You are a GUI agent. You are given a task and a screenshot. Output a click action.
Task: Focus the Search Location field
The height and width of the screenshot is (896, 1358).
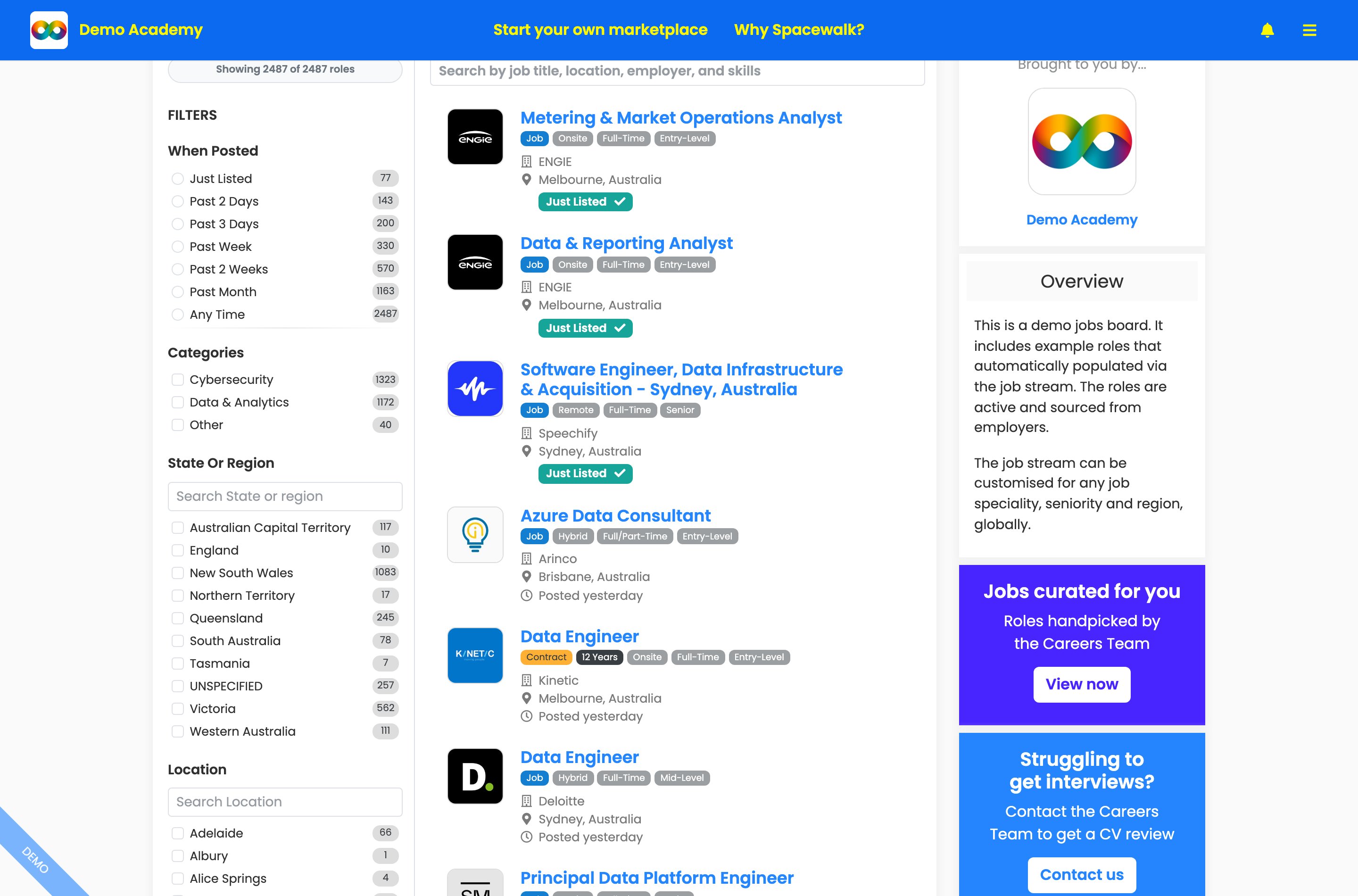point(285,802)
